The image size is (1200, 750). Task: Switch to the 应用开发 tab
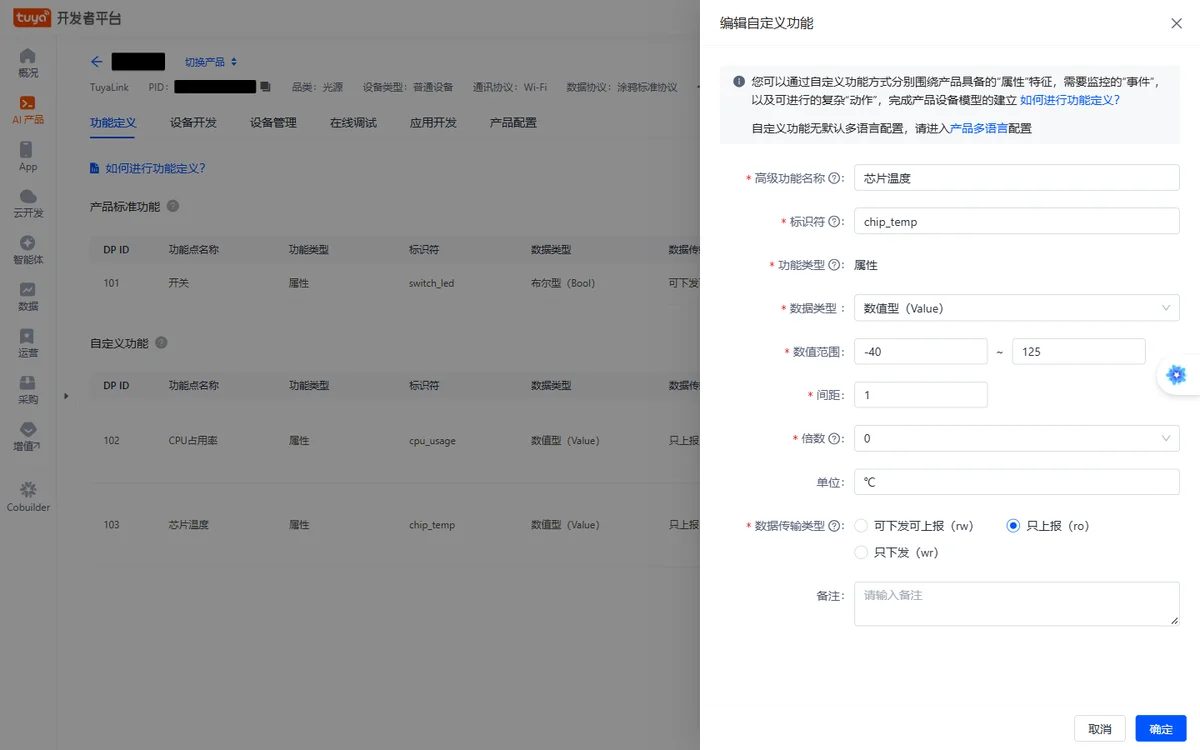(433, 123)
